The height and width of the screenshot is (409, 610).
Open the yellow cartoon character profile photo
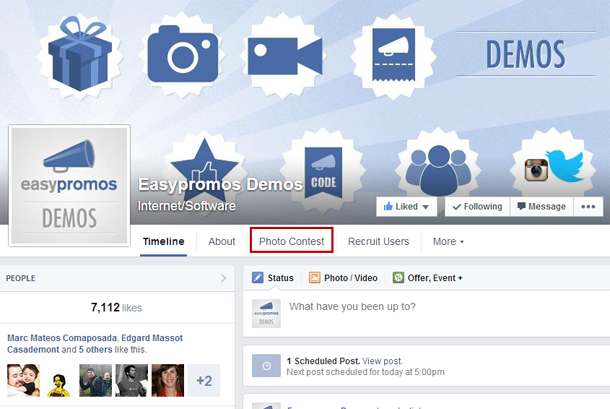point(60,380)
